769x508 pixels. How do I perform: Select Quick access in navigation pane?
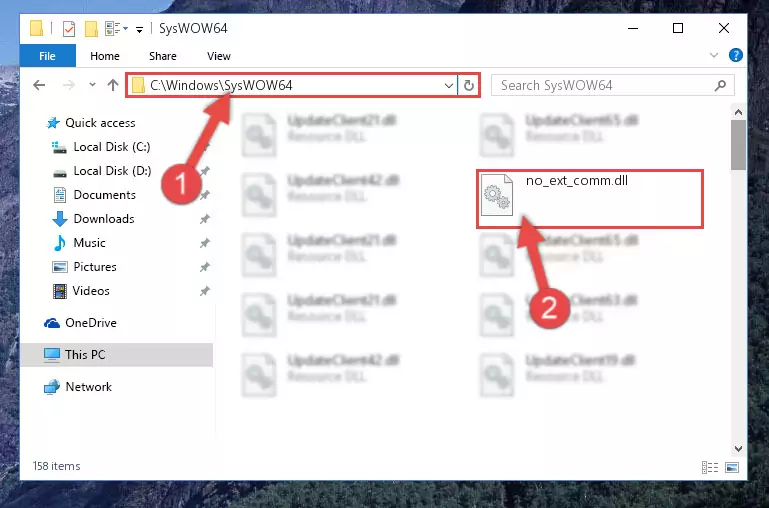click(100, 123)
